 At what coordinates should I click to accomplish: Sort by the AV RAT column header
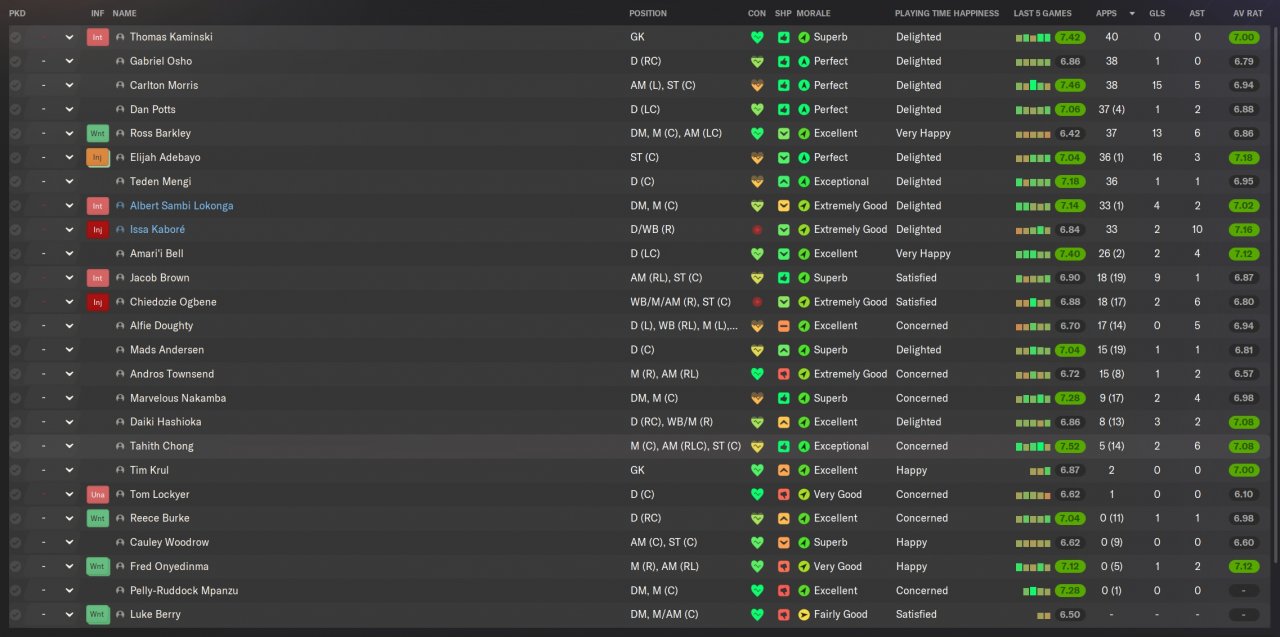point(1245,13)
